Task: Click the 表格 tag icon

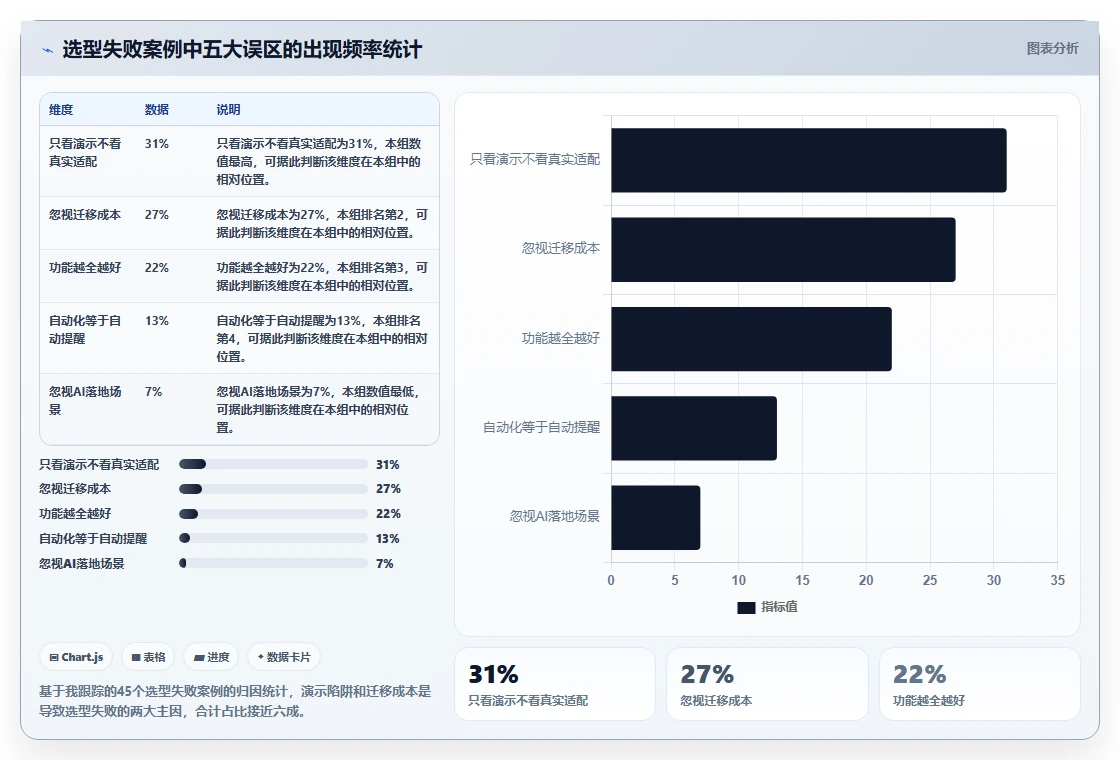Action: click(x=136, y=657)
